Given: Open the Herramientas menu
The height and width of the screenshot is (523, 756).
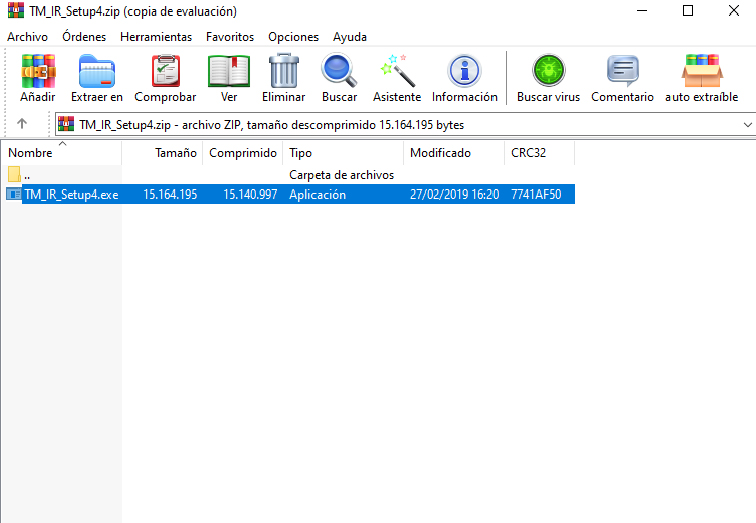Looking at the screenshot, I should (x=156, y=37).
